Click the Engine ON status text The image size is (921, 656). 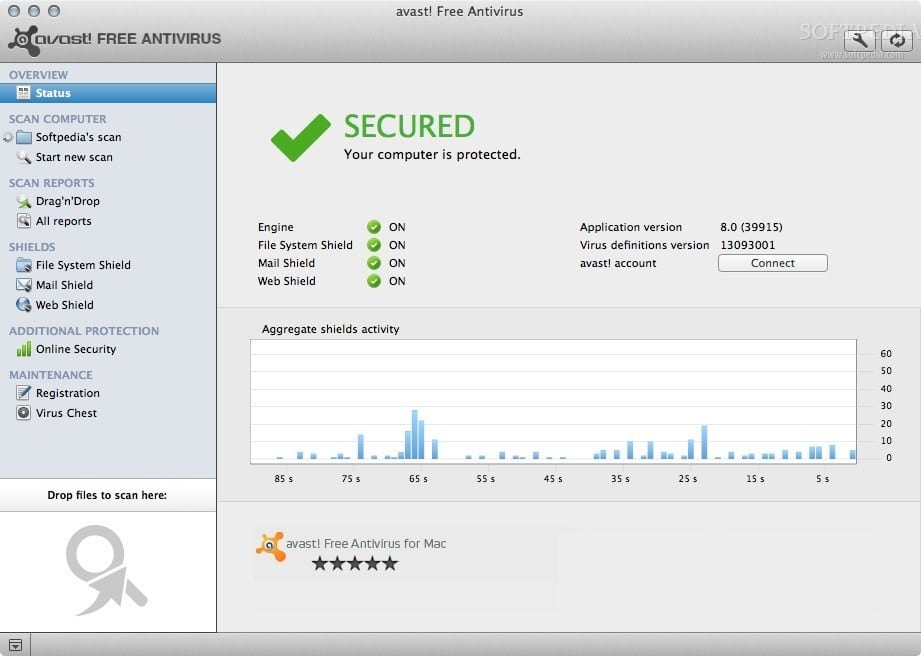[397, 227]
